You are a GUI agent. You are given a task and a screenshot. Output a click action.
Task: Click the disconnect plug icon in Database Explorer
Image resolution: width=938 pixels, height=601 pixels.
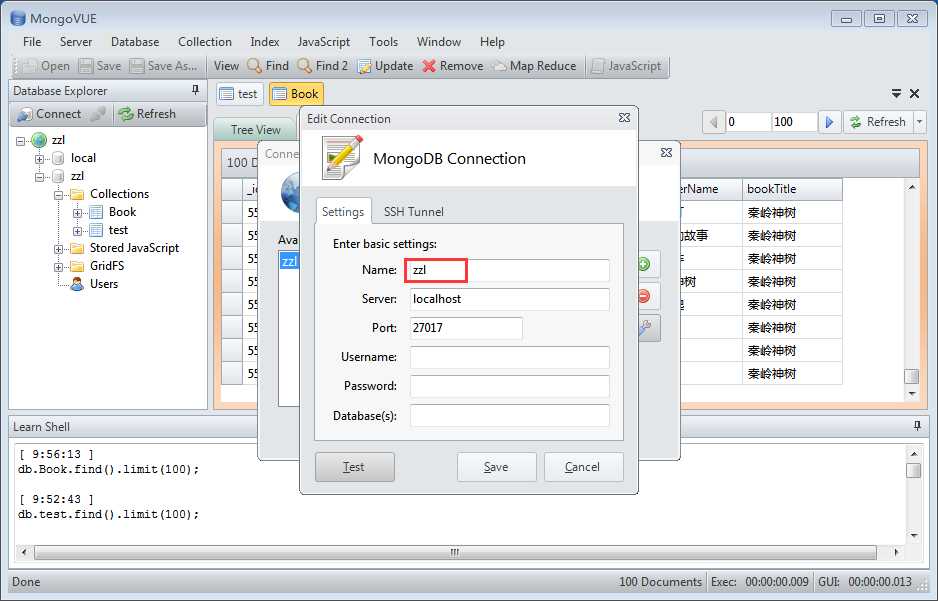coord(98,114)
